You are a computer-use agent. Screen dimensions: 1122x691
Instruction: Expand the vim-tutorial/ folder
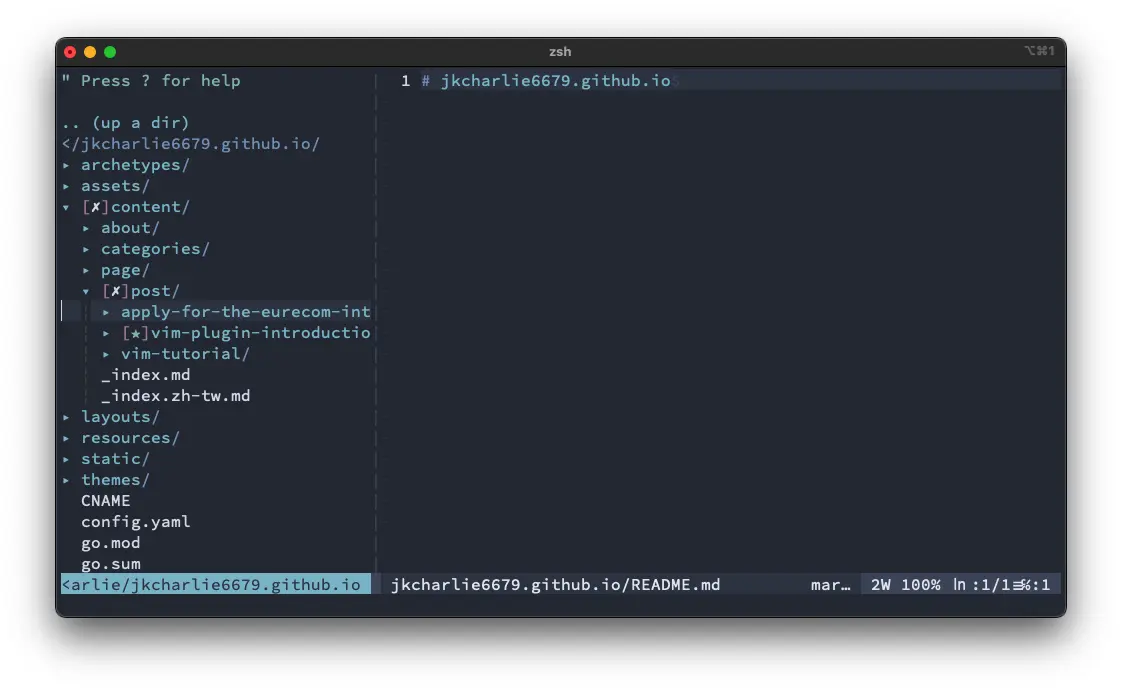pyautogui.click(x=186, y=353)
